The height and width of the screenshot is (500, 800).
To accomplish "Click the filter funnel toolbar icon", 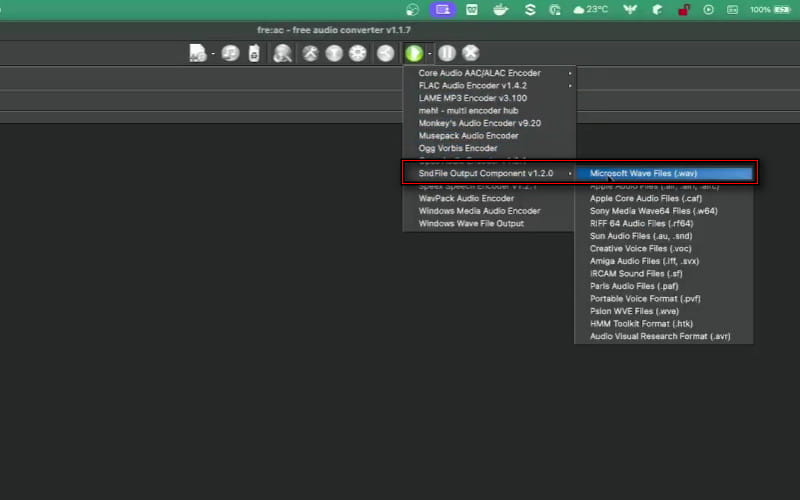I will point(334,53).
